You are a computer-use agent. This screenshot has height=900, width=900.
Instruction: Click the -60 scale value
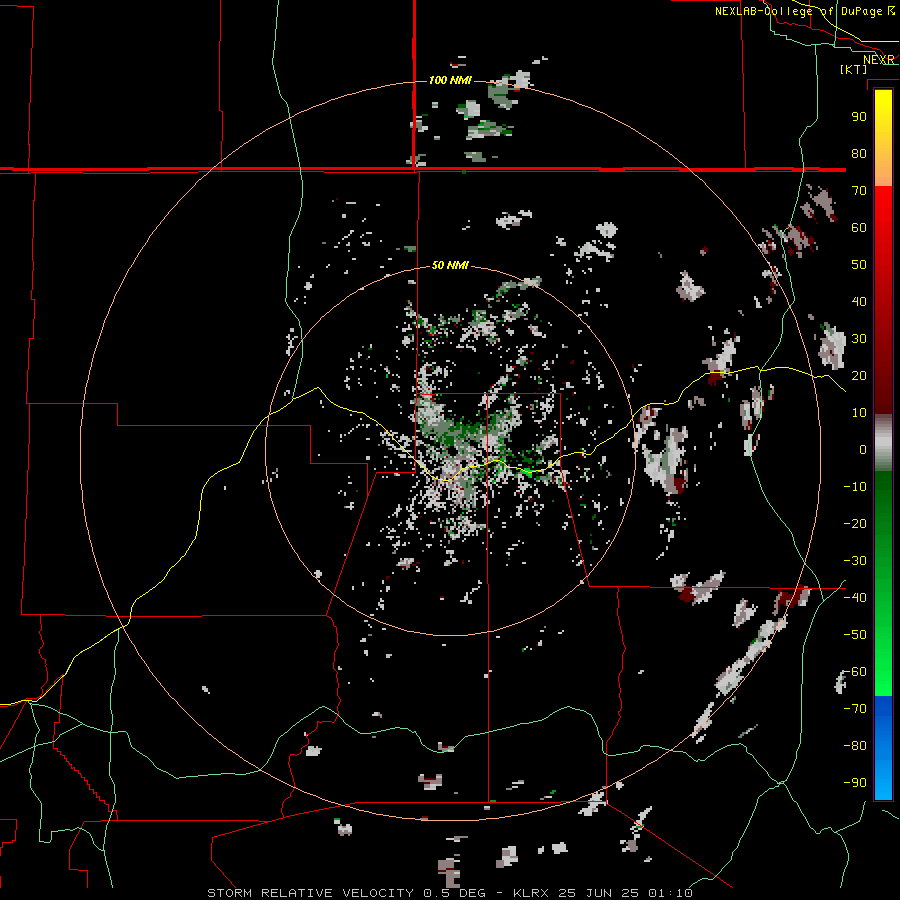pyautogui.click(x=855, y=672)
